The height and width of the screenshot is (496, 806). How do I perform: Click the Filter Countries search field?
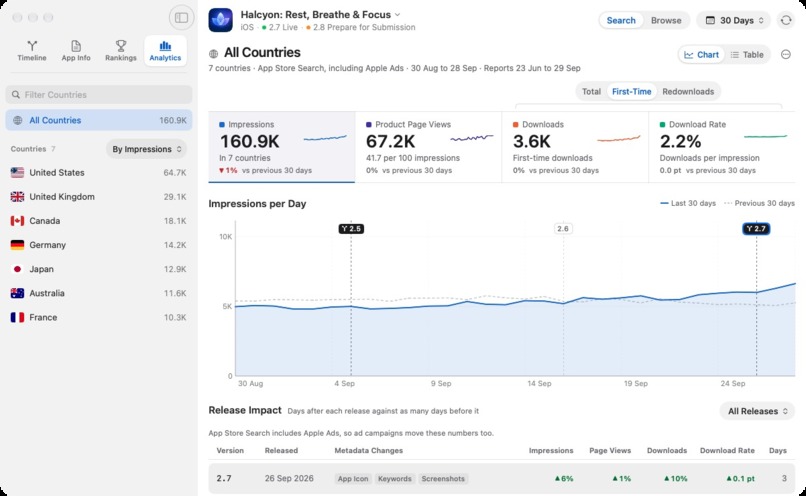tap(99, 95)
